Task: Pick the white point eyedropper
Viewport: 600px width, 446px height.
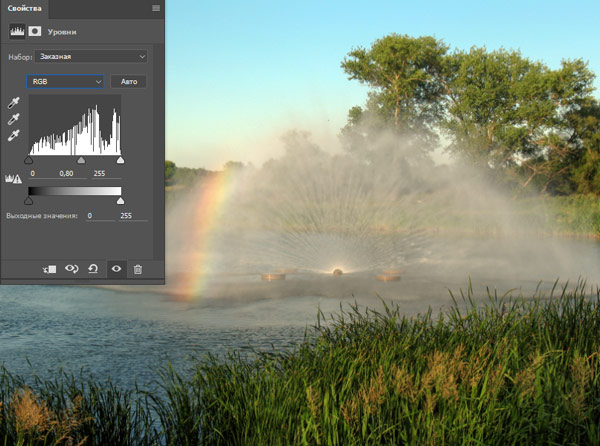Action: coord(13,135)
